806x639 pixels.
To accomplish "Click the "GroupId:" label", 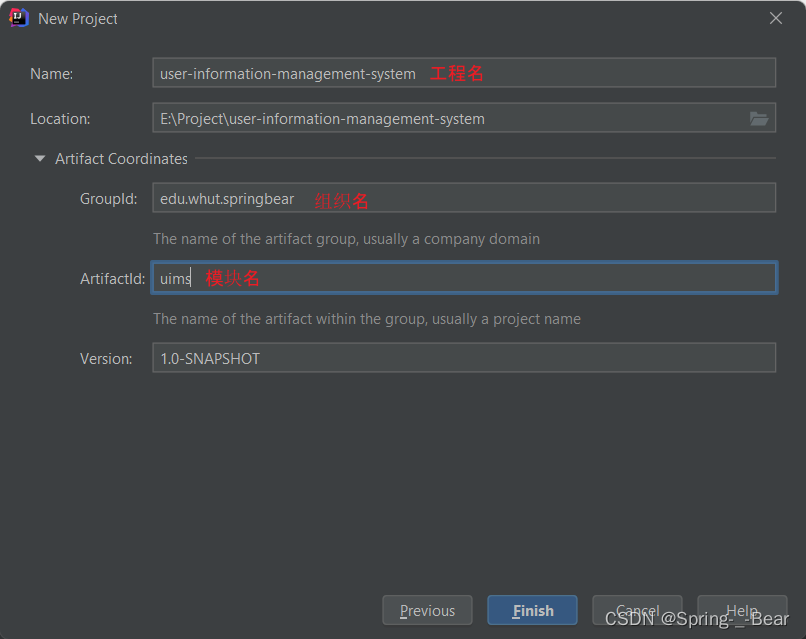I will point(108,199).
